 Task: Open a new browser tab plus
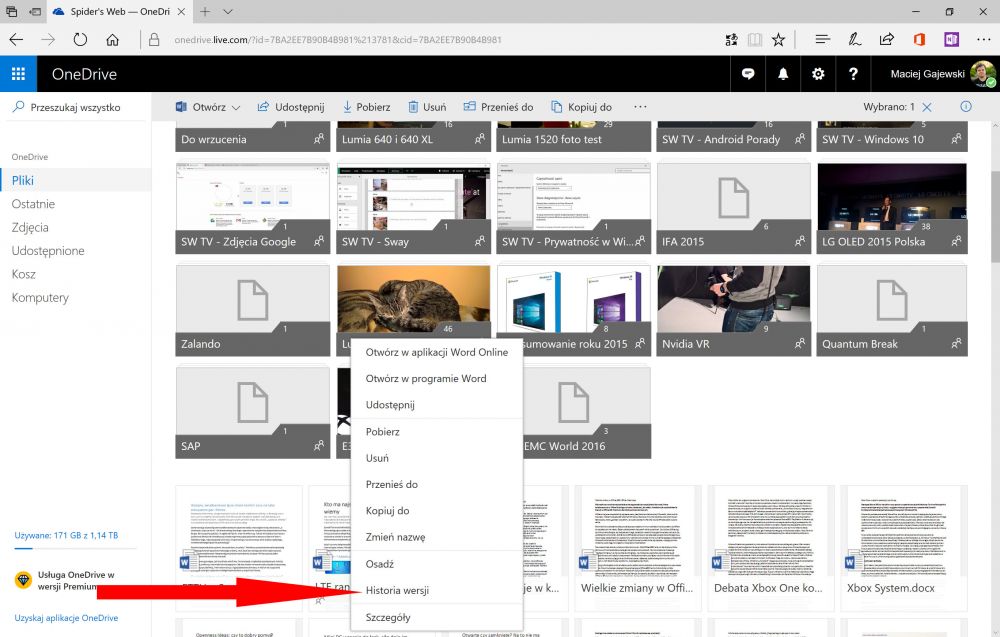(205, 11)
